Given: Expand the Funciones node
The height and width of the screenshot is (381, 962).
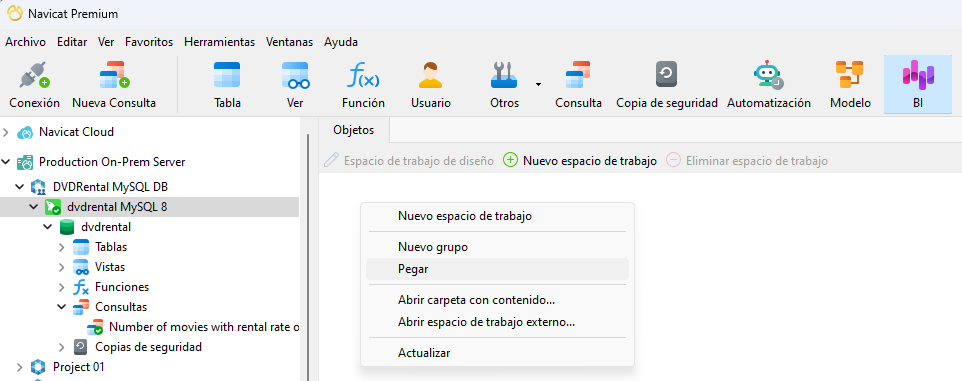Looking at the screenshot, I should click(61, 287).
